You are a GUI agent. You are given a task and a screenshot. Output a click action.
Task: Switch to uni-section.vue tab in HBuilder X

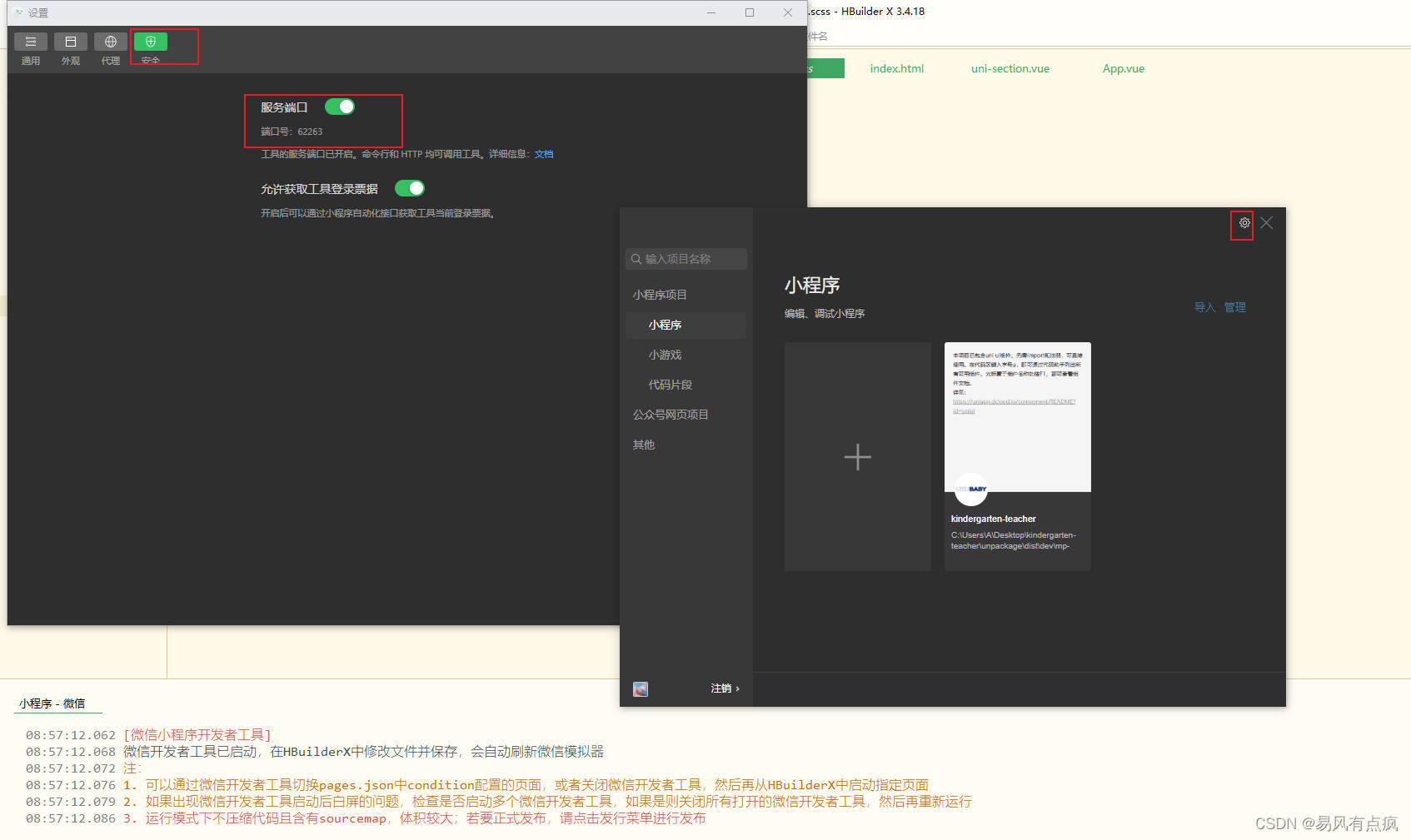click(1010, 68)
